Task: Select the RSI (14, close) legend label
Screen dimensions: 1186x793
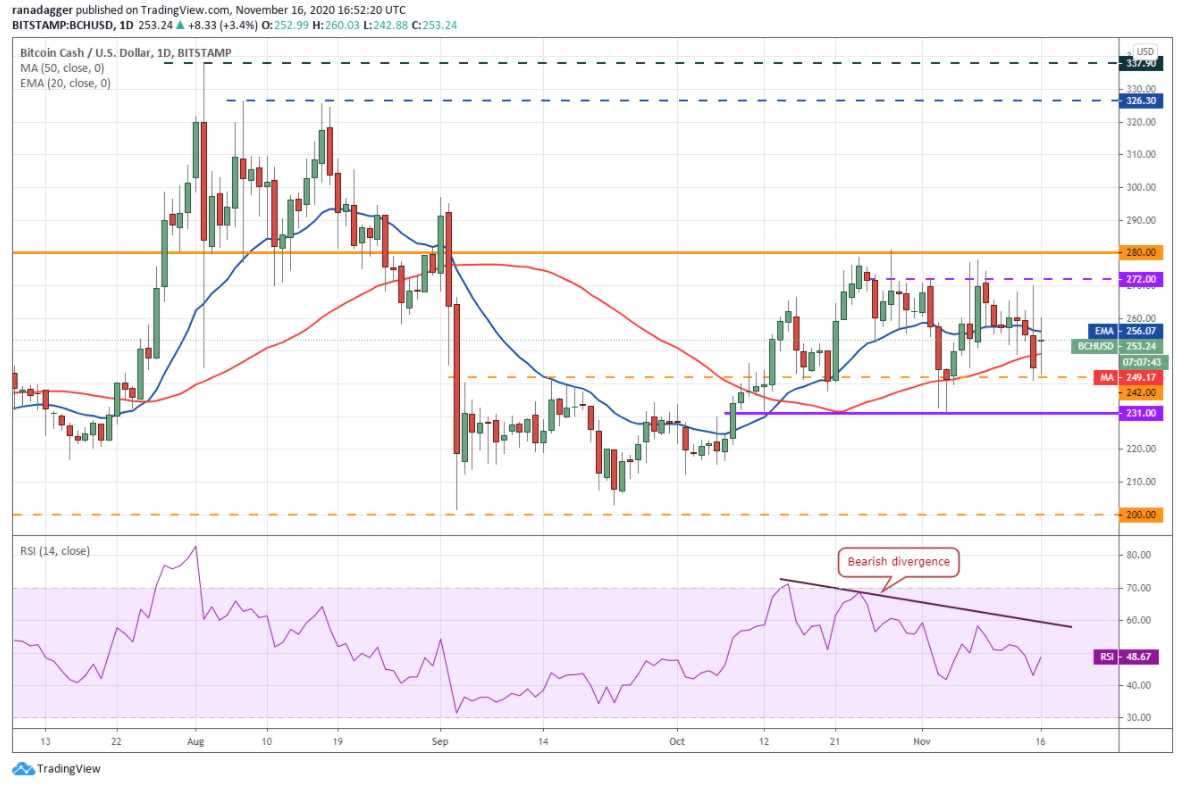Action: click(x=54, y=551)
